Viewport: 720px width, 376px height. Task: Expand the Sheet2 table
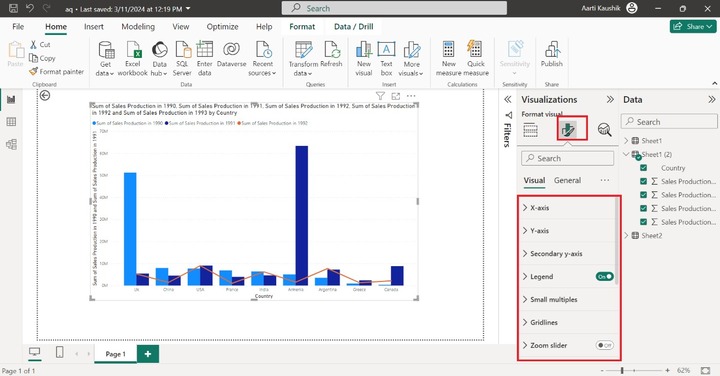(x=626, y=236)
